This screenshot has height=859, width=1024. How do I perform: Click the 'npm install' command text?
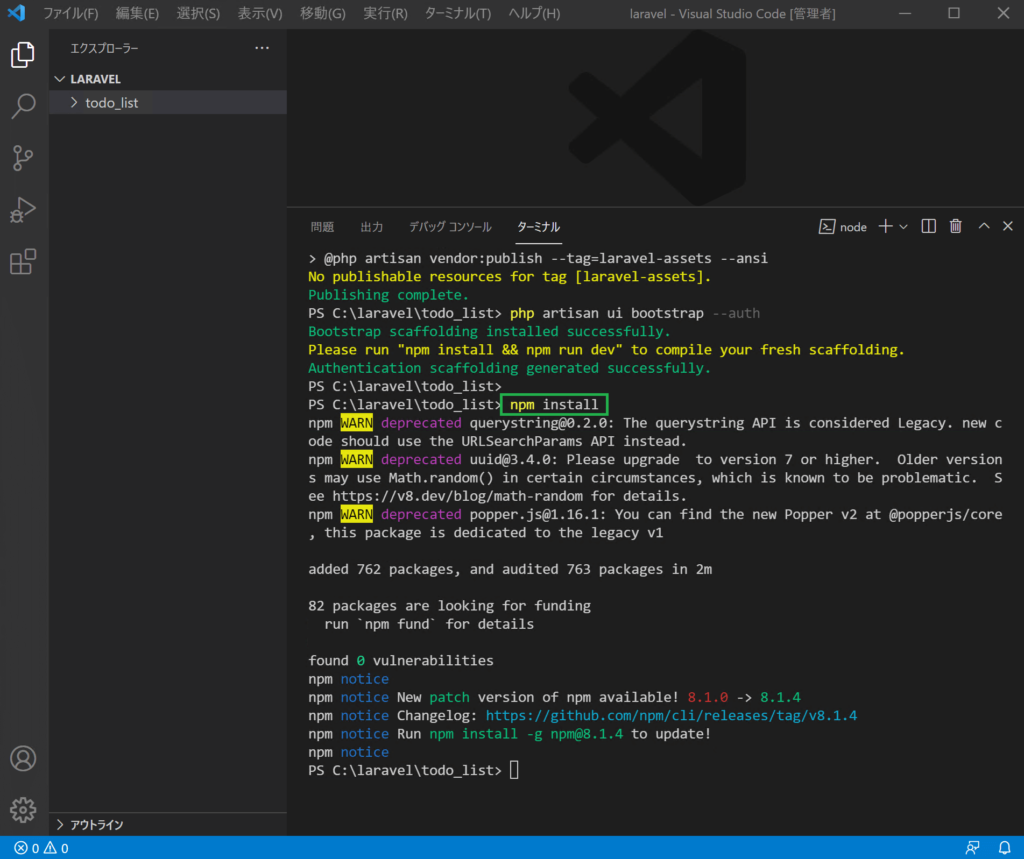click(554, 404)
